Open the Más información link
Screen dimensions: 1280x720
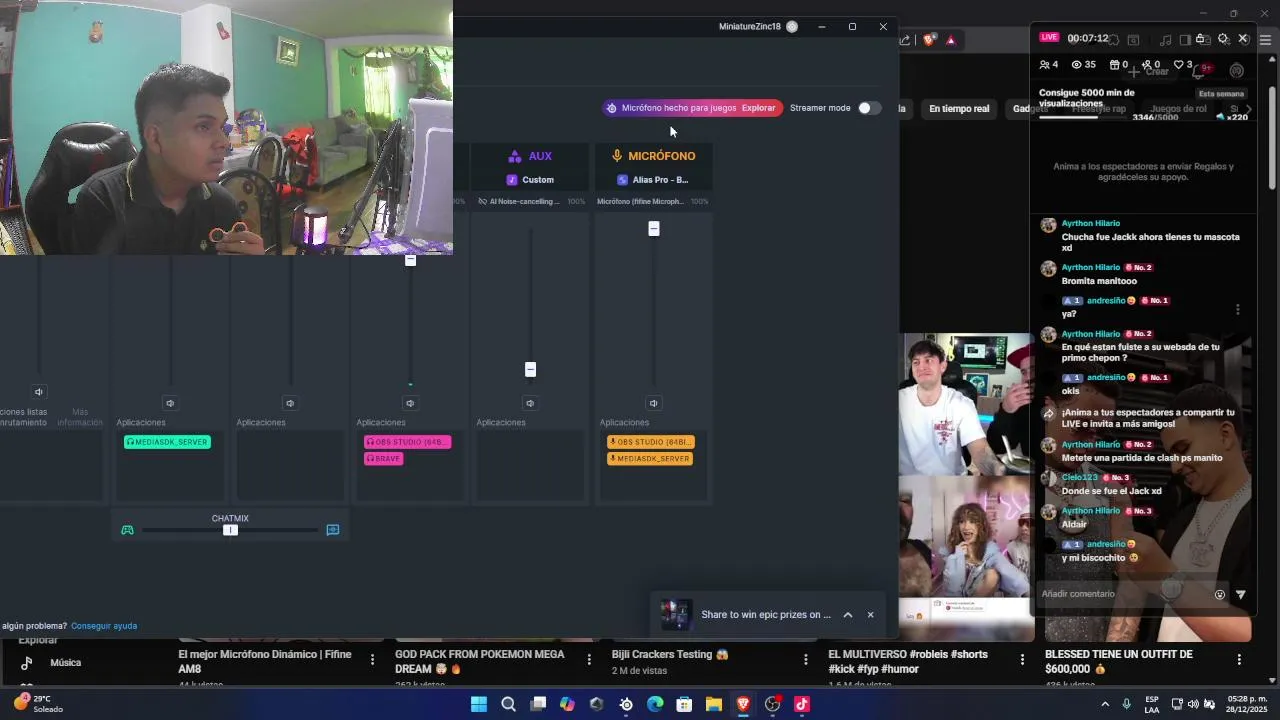pos(80,417)
